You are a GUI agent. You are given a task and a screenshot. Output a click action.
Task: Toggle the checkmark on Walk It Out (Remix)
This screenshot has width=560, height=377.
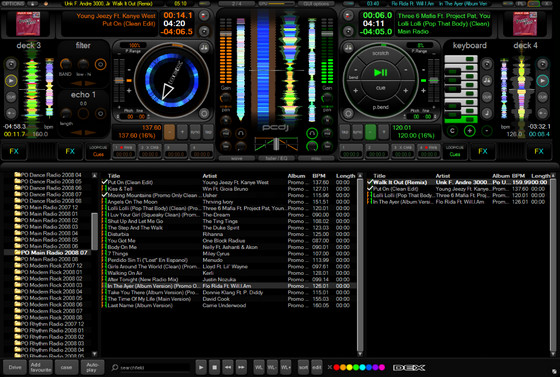(370, 182)
